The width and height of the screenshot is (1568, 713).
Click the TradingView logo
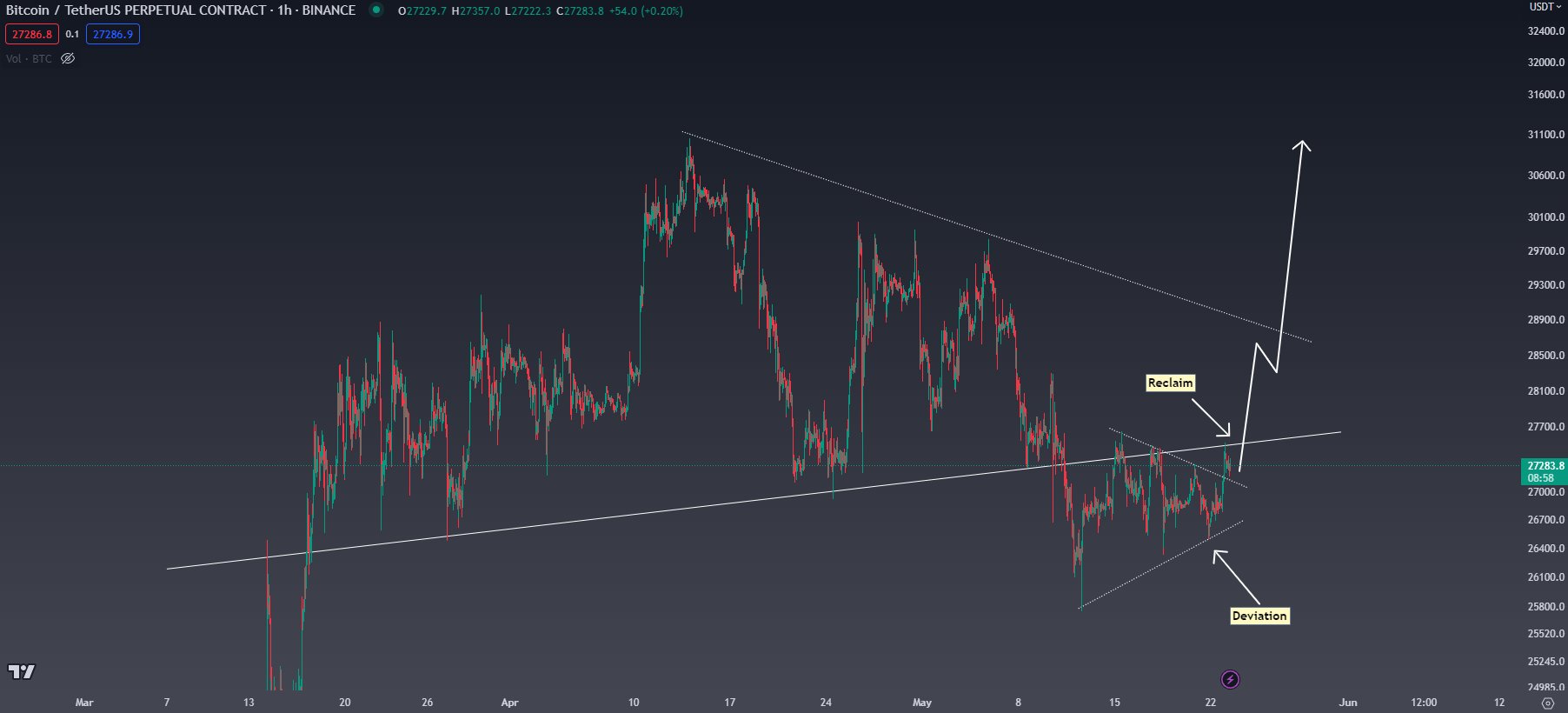tap(22, 671)
